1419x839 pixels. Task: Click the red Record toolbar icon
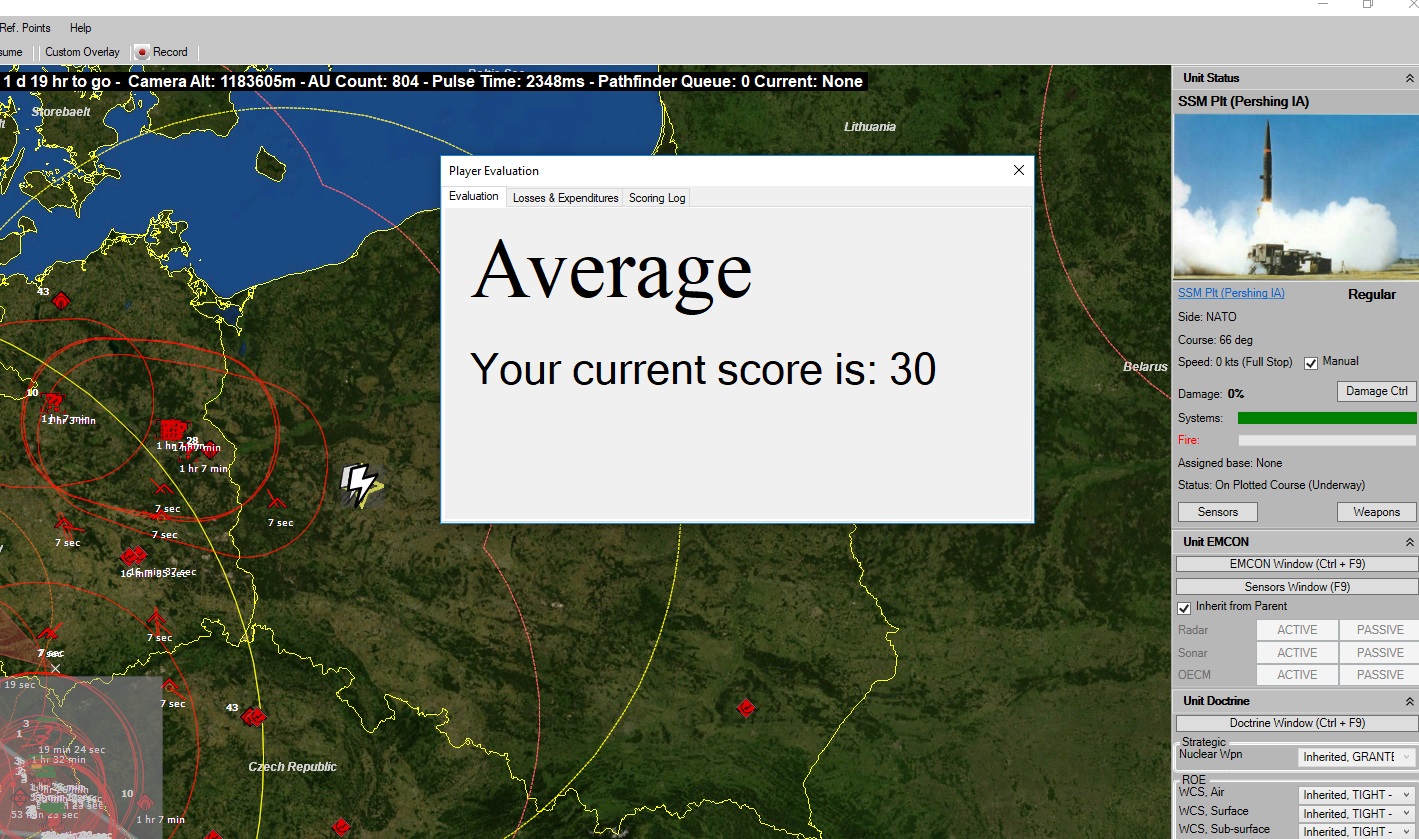click(x=142, y=52)
